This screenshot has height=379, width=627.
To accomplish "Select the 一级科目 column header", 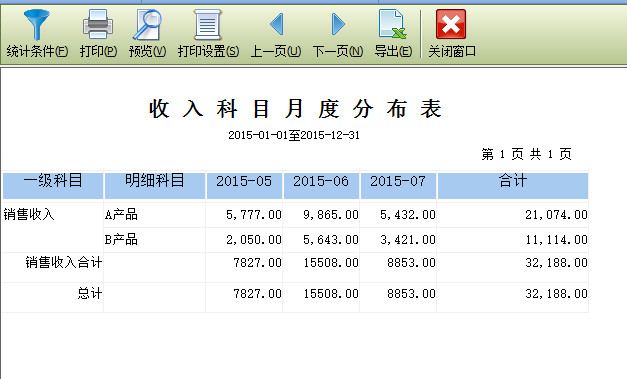I will click(x=53, y=186).
